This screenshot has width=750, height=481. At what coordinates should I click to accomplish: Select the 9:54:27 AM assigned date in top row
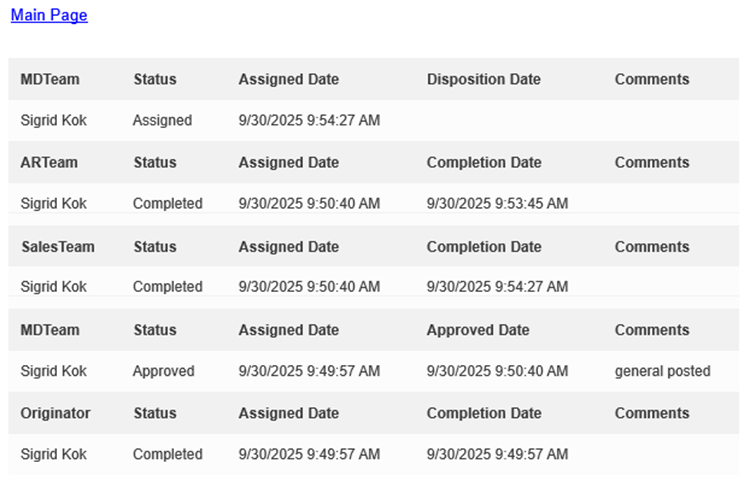click(309, 120)
